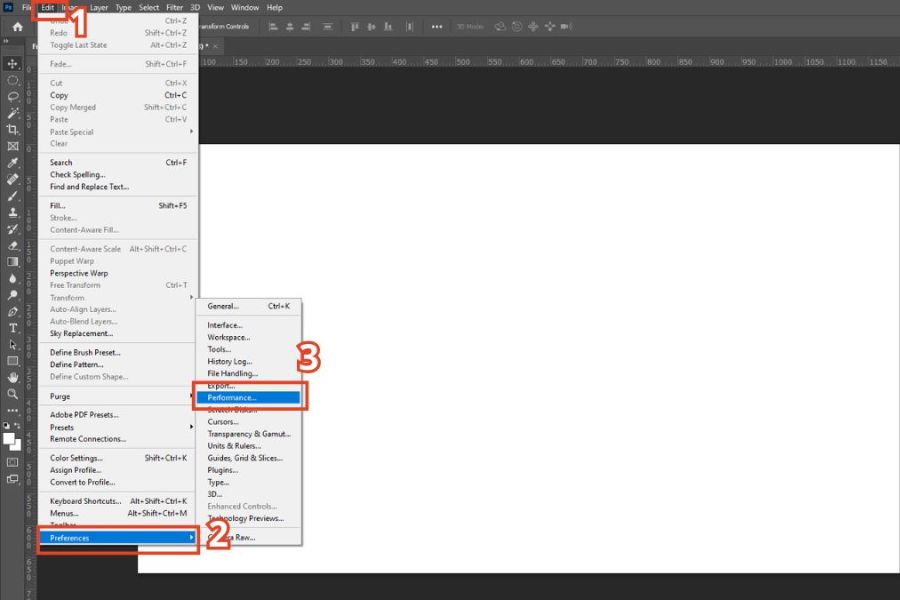Choose Performance... in Preferences submenu
This screenshot has height=600, width=900.
[x=232, y=397]
